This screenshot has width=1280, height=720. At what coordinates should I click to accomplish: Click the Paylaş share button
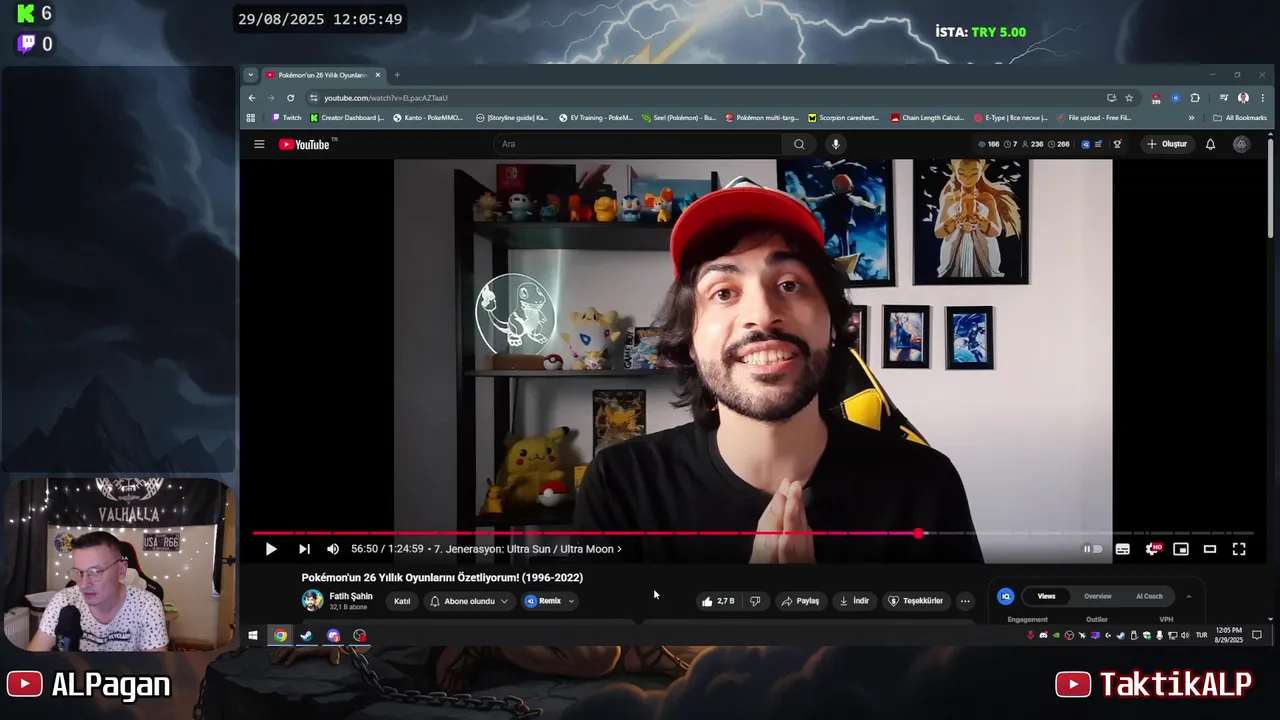[x=800, y=601]
